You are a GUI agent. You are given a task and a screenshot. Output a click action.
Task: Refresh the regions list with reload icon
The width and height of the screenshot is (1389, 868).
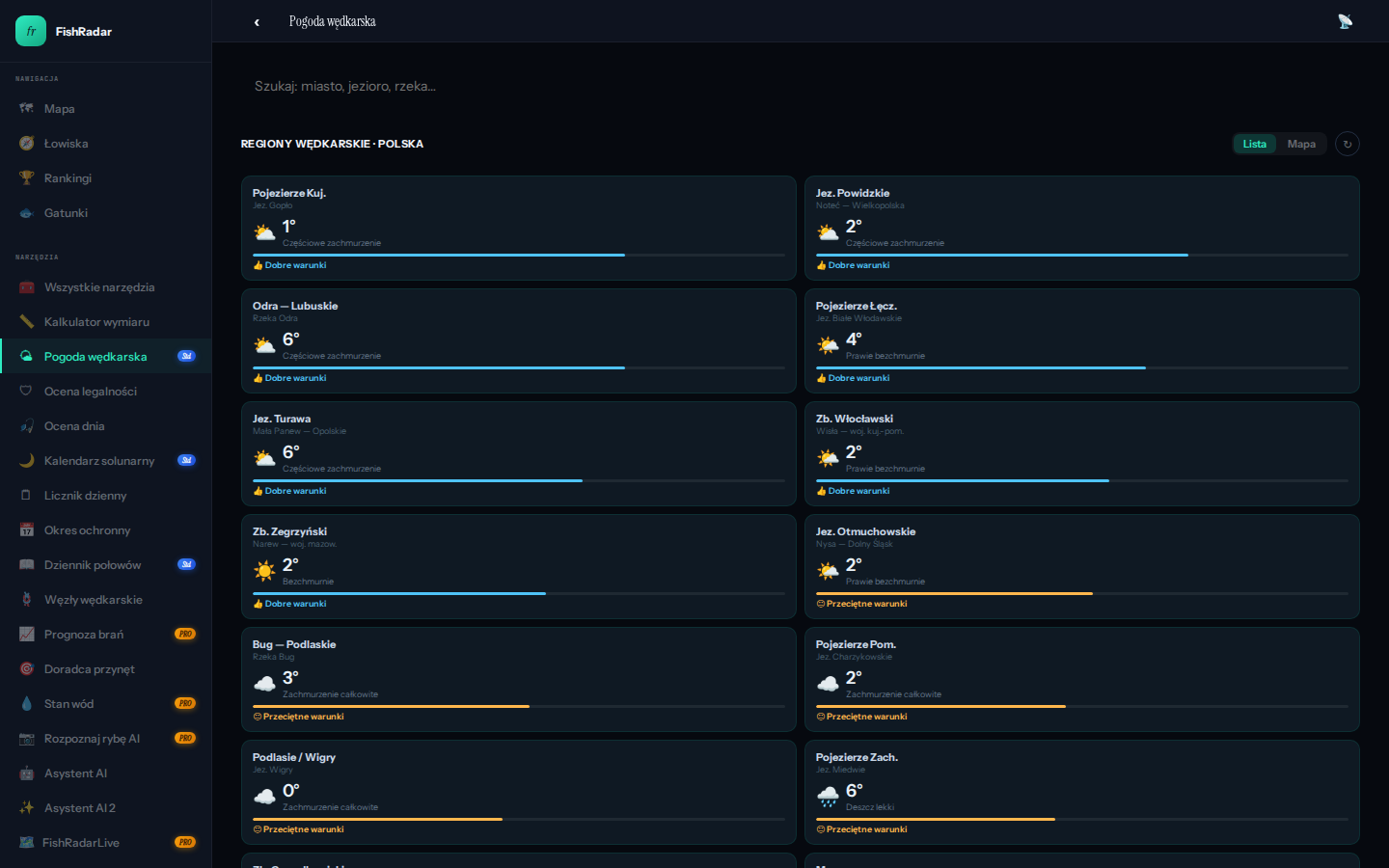pyautogui.click(x=1348, y=144)
